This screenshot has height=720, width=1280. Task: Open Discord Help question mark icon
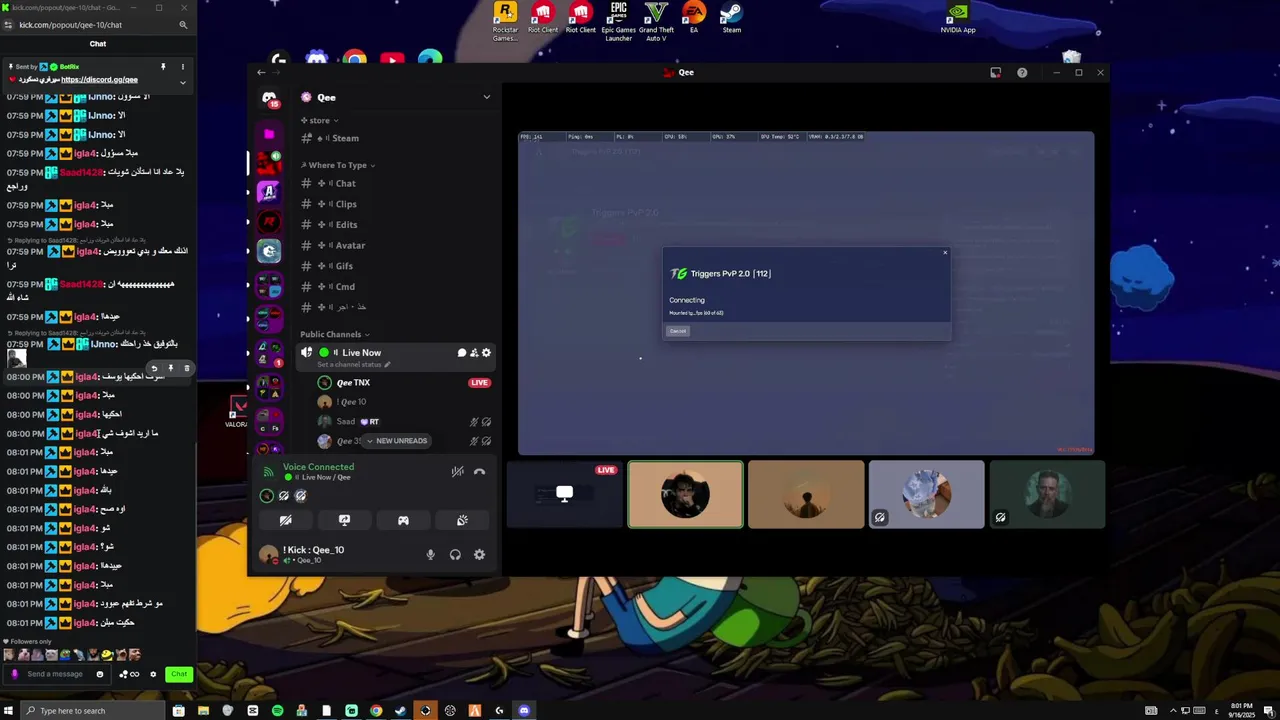coord(1022,73)
